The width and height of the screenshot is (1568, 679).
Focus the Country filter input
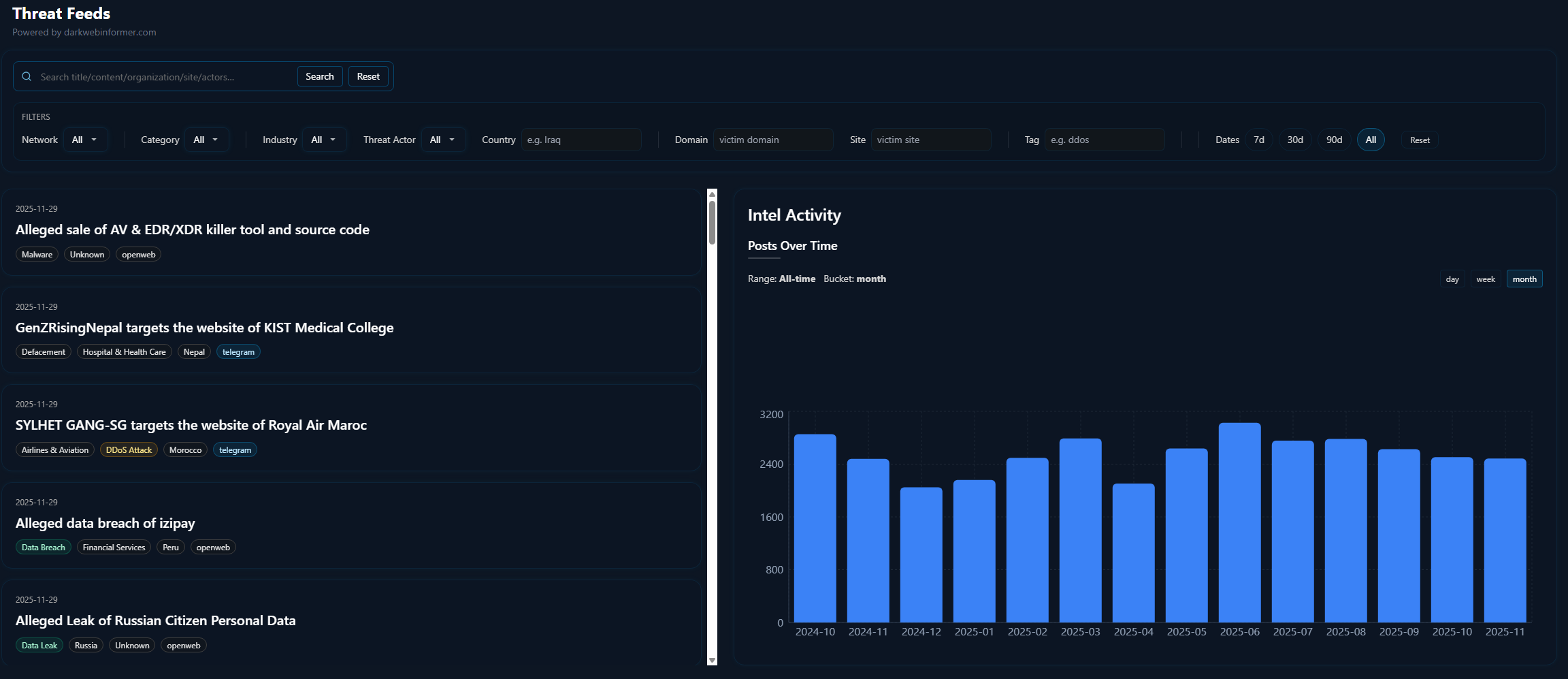point(581,140)
